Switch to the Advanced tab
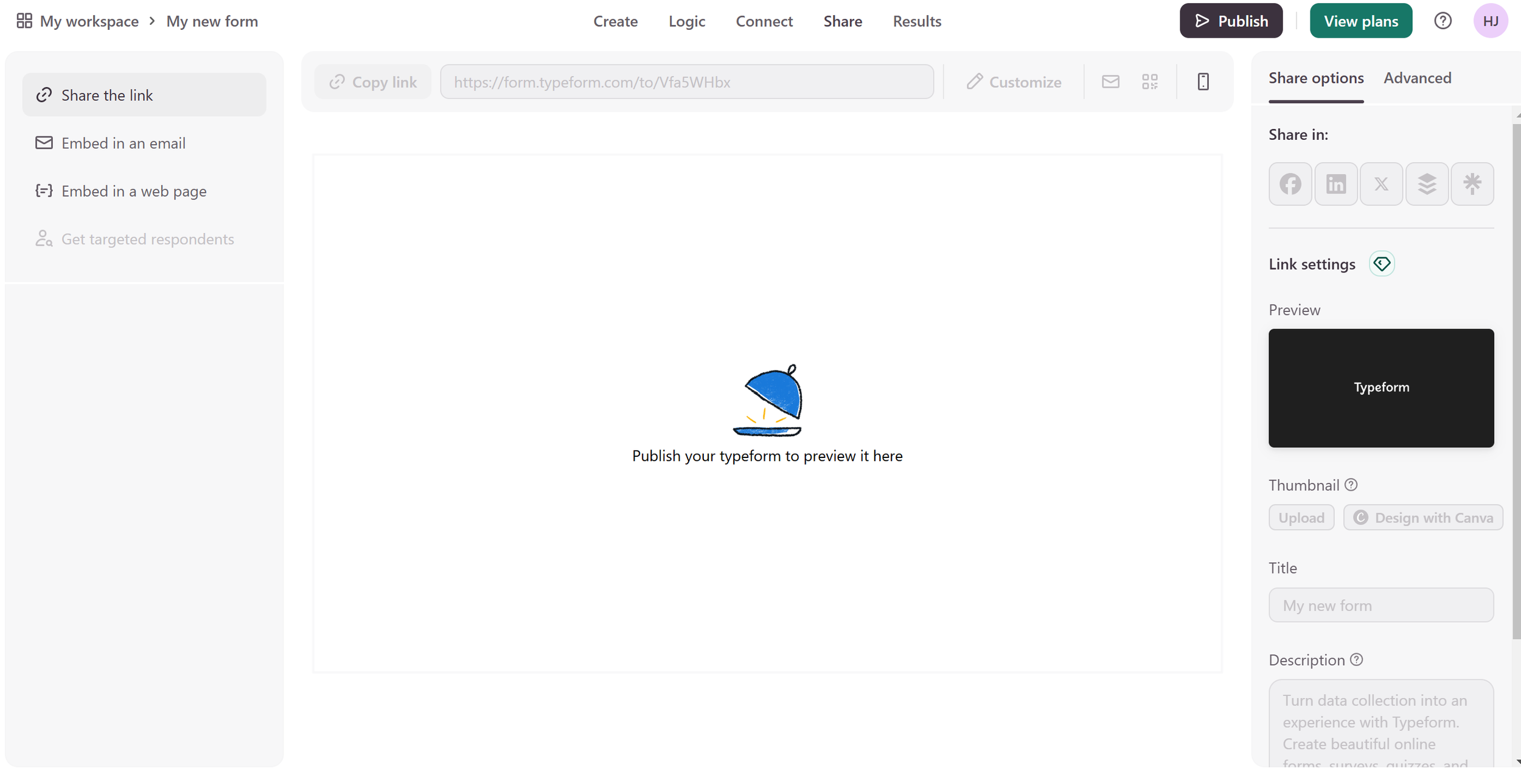 click(x=1417, y=78)
